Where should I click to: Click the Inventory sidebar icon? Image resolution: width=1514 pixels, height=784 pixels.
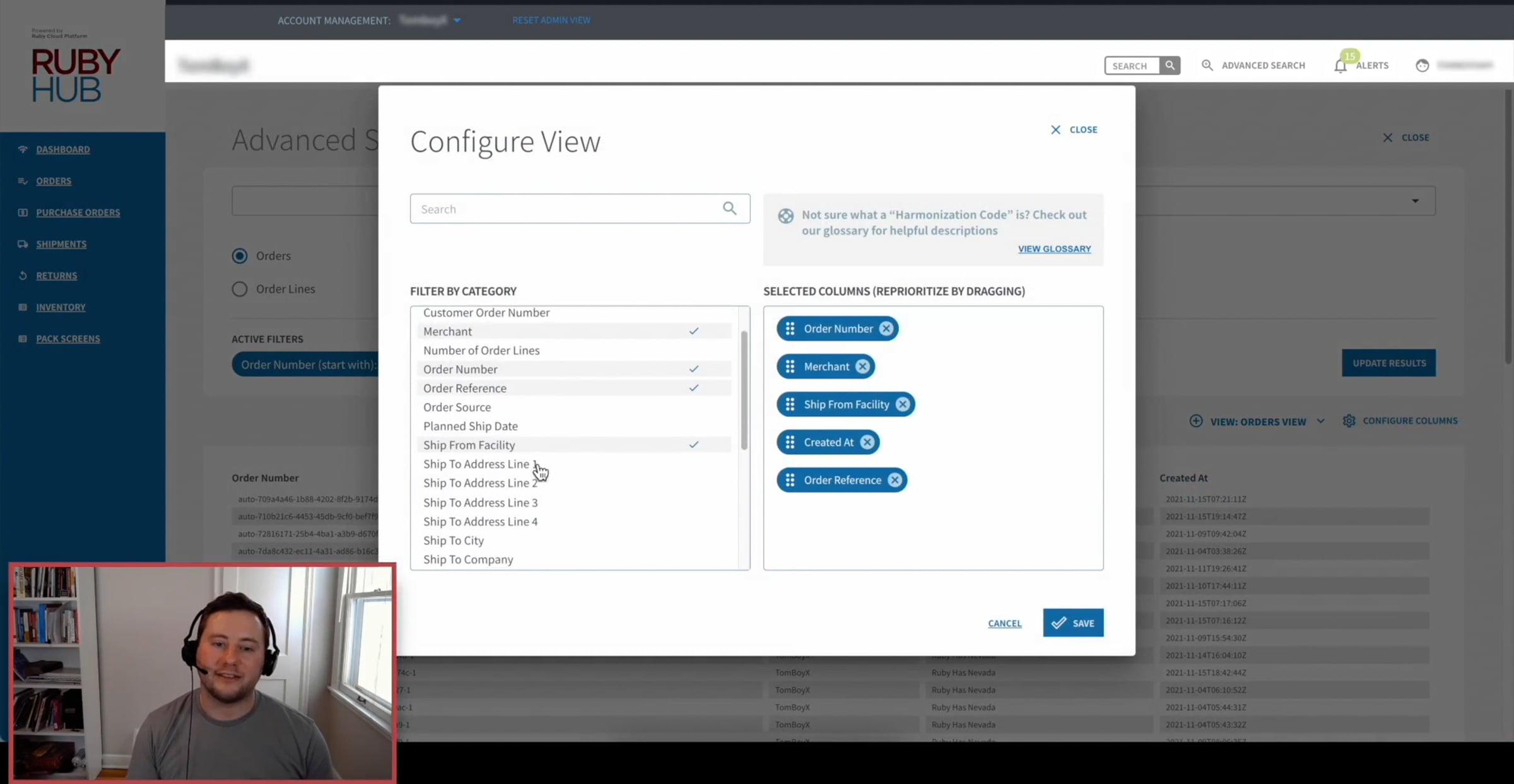(23, 307)
